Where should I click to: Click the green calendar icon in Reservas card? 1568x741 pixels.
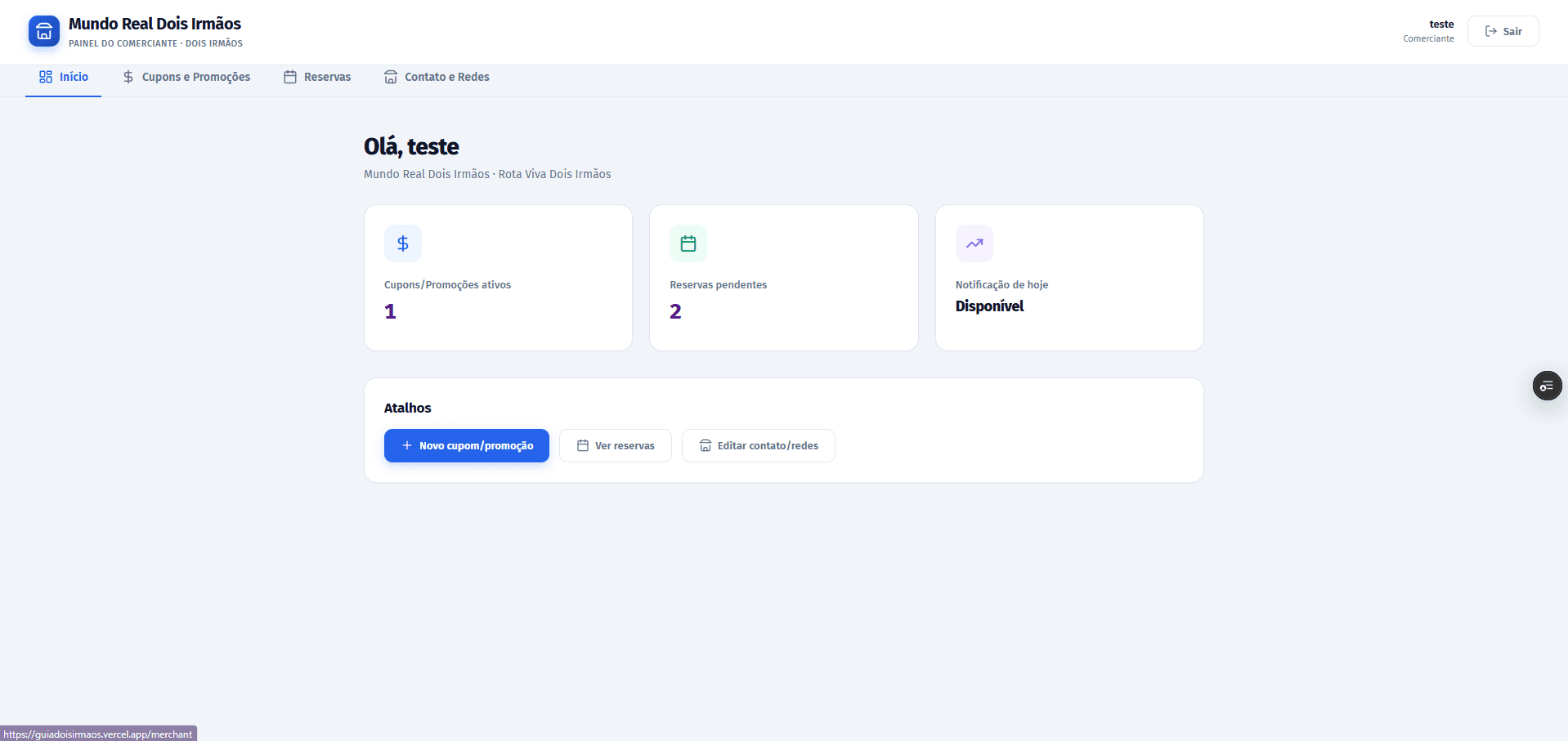(688, 243)
